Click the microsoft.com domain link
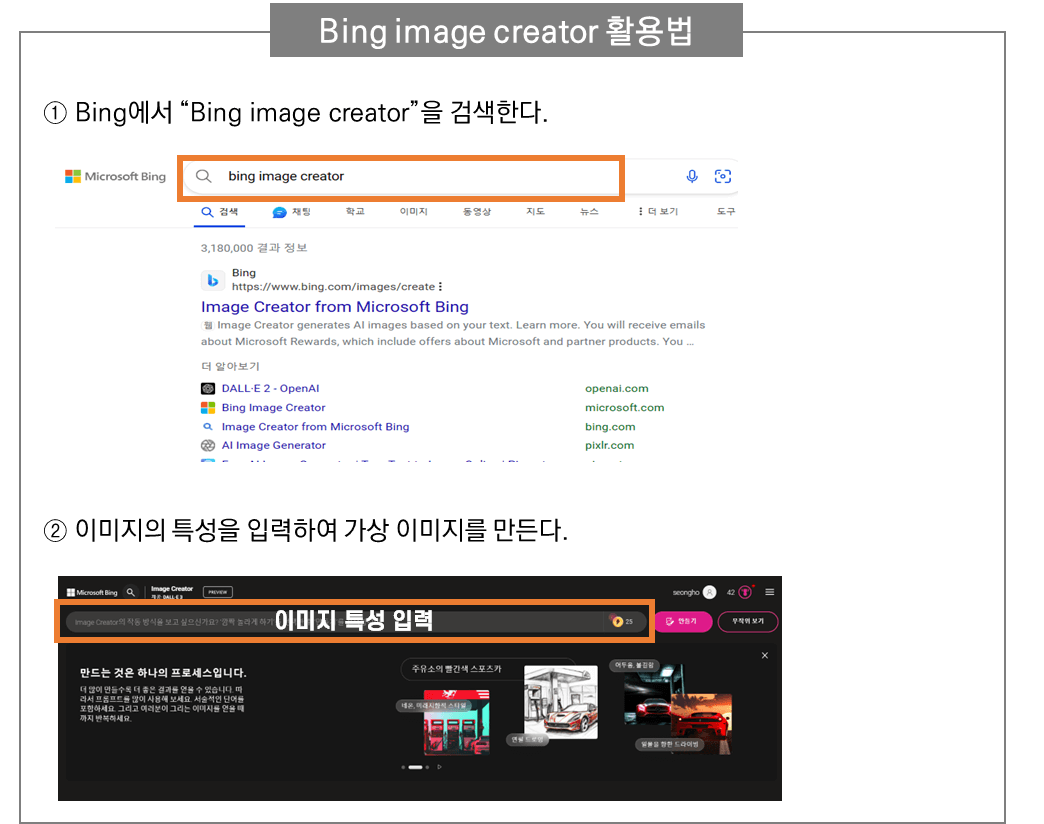This screenshot has width=1044, height=824. [625, 407]
